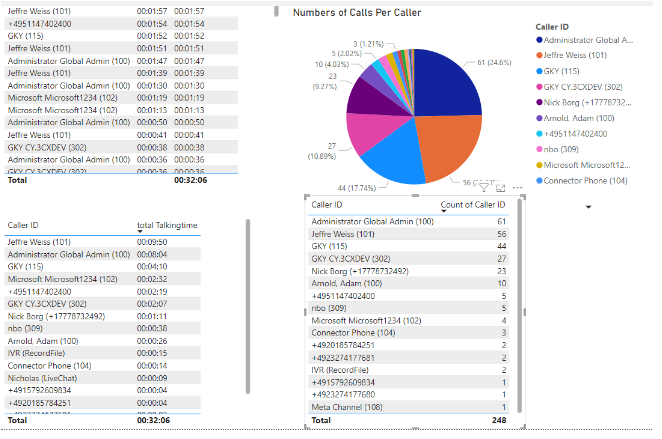Click +4951147402400 legend entry
662x439 pixels.
pos(572,134)
